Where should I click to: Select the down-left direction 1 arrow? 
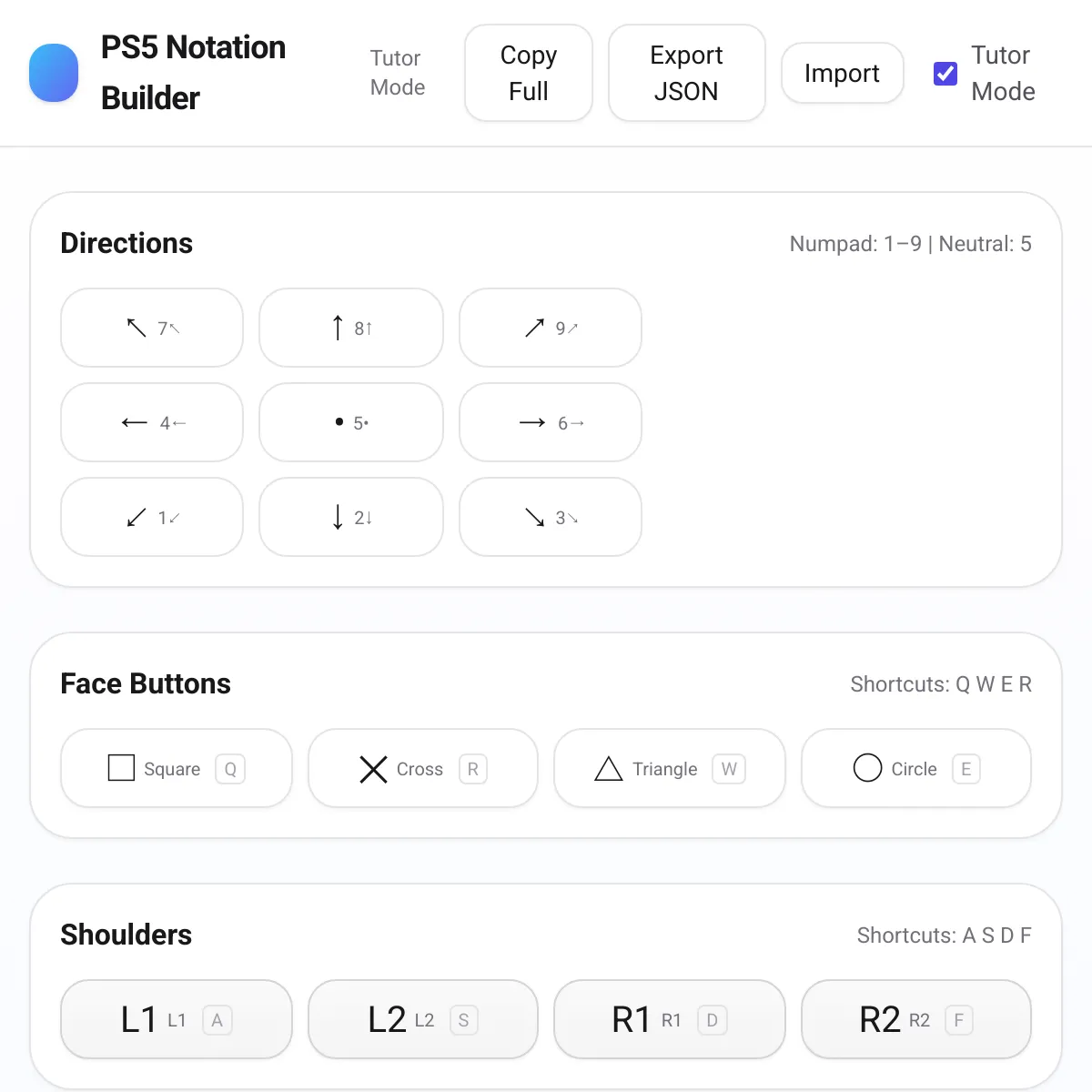click(x=152, y=517)
